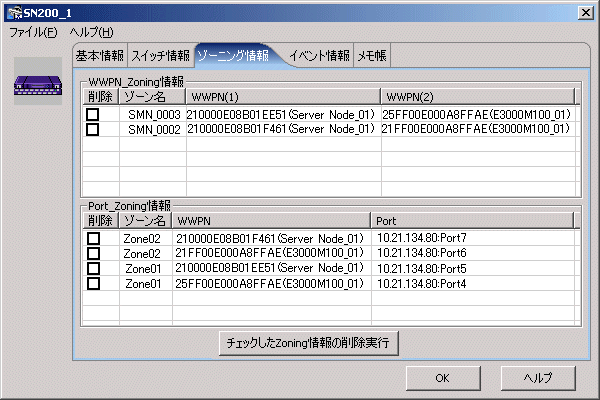Select the ゾーニング情報 tab

(x=233, y=56)
